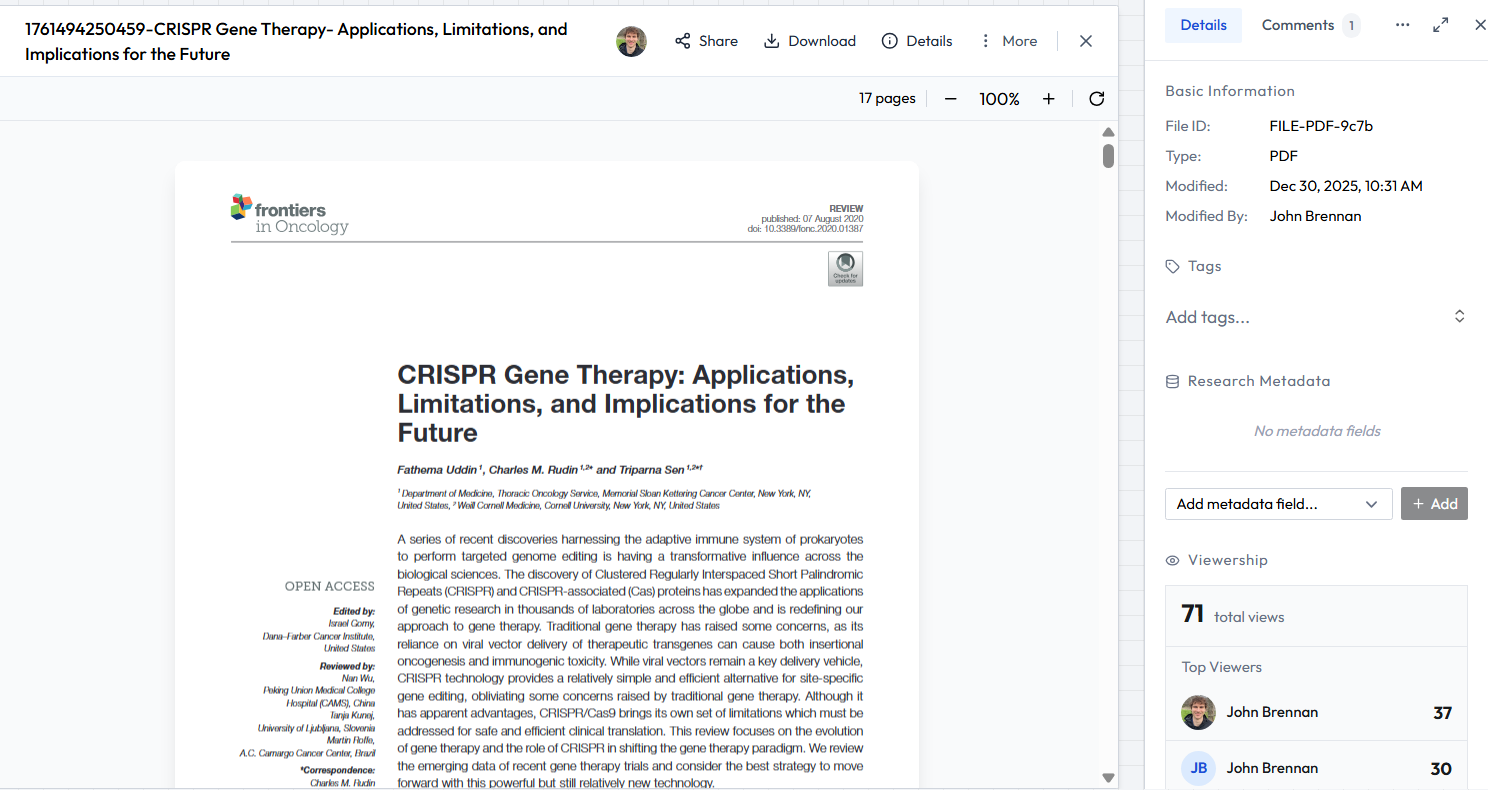Image resolution: width=1488 pixels, height=790 pixels.
Task: Open Details info in the header
Action: (x=916, y=41)
